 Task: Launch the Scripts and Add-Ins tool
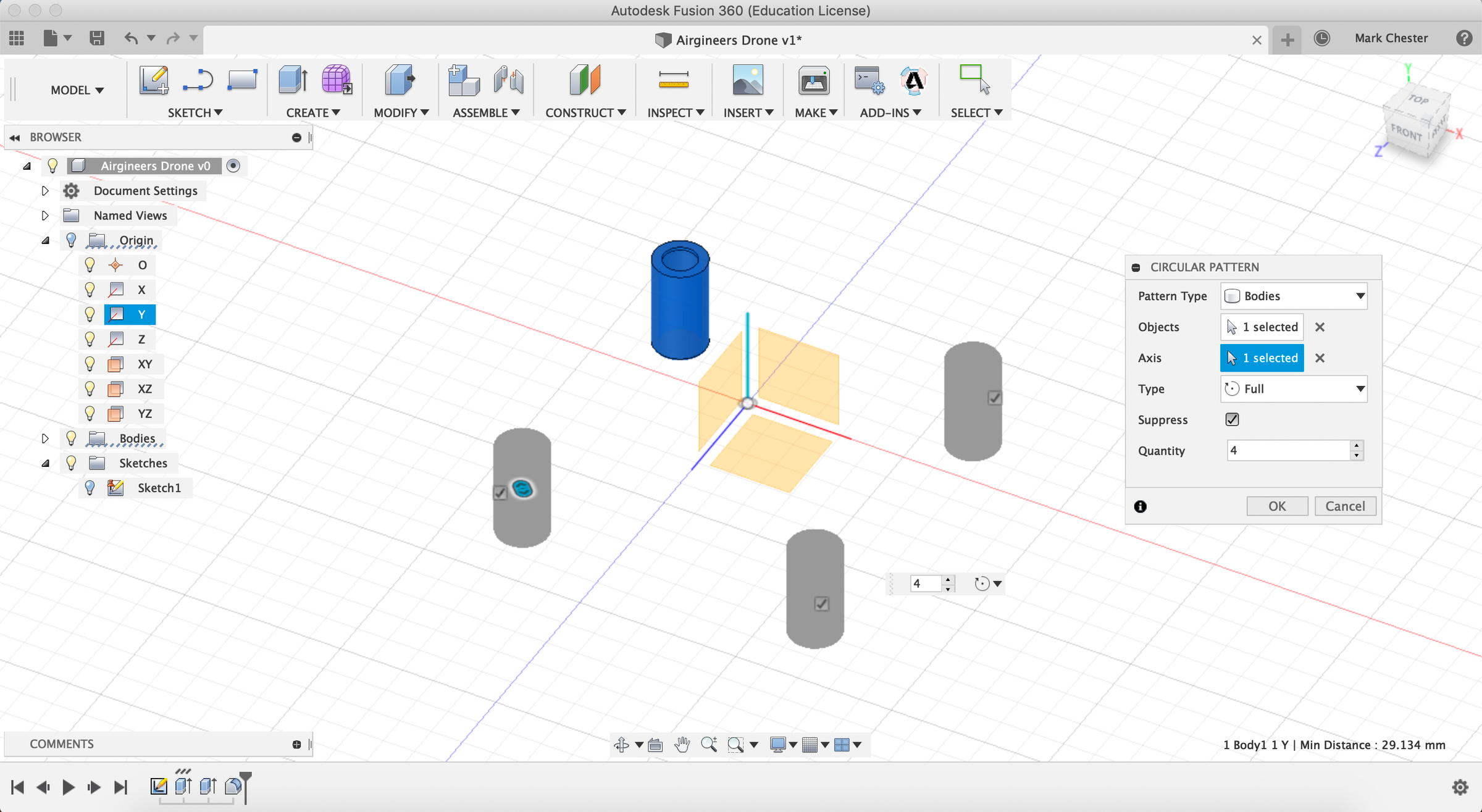pos(868,80)
